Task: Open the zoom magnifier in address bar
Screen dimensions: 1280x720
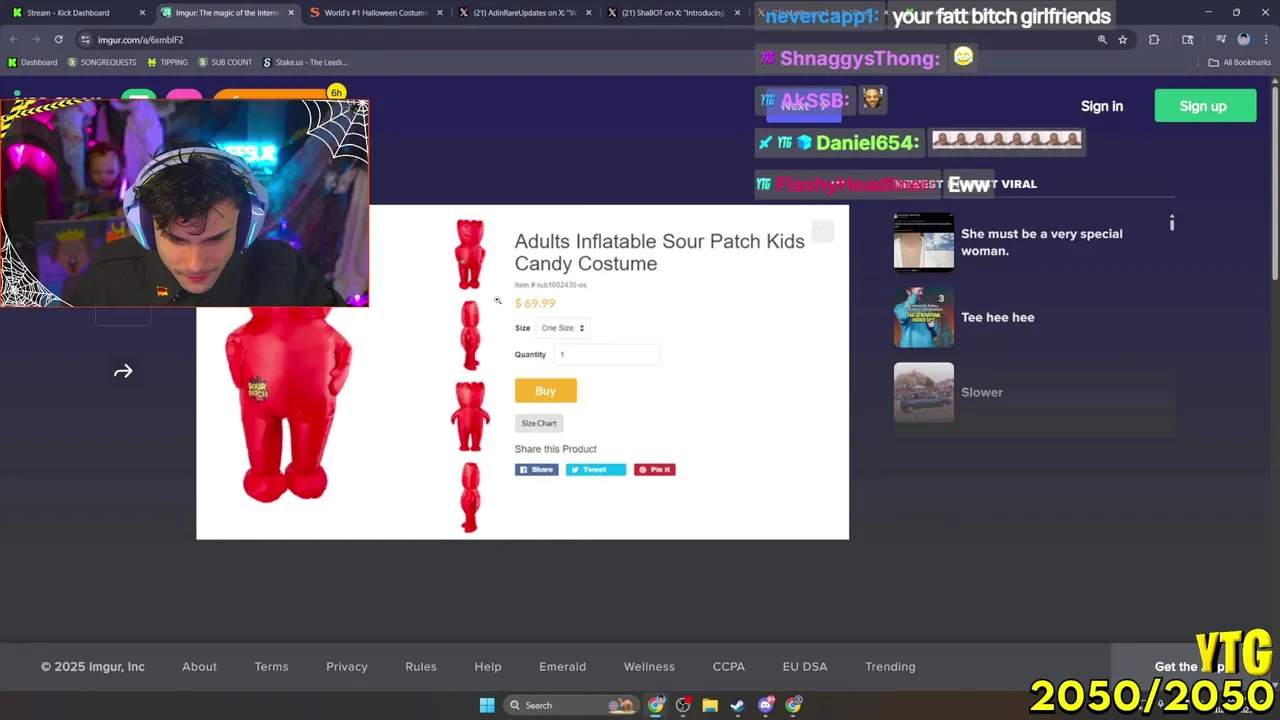Action: click(x=1102, y=39)
